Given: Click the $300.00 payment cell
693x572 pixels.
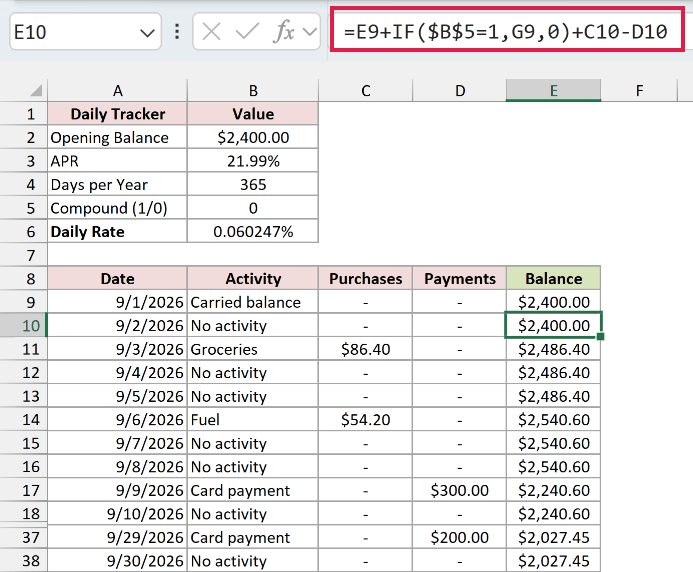Looking at the screenshot, I should click(x=460, y=490).
